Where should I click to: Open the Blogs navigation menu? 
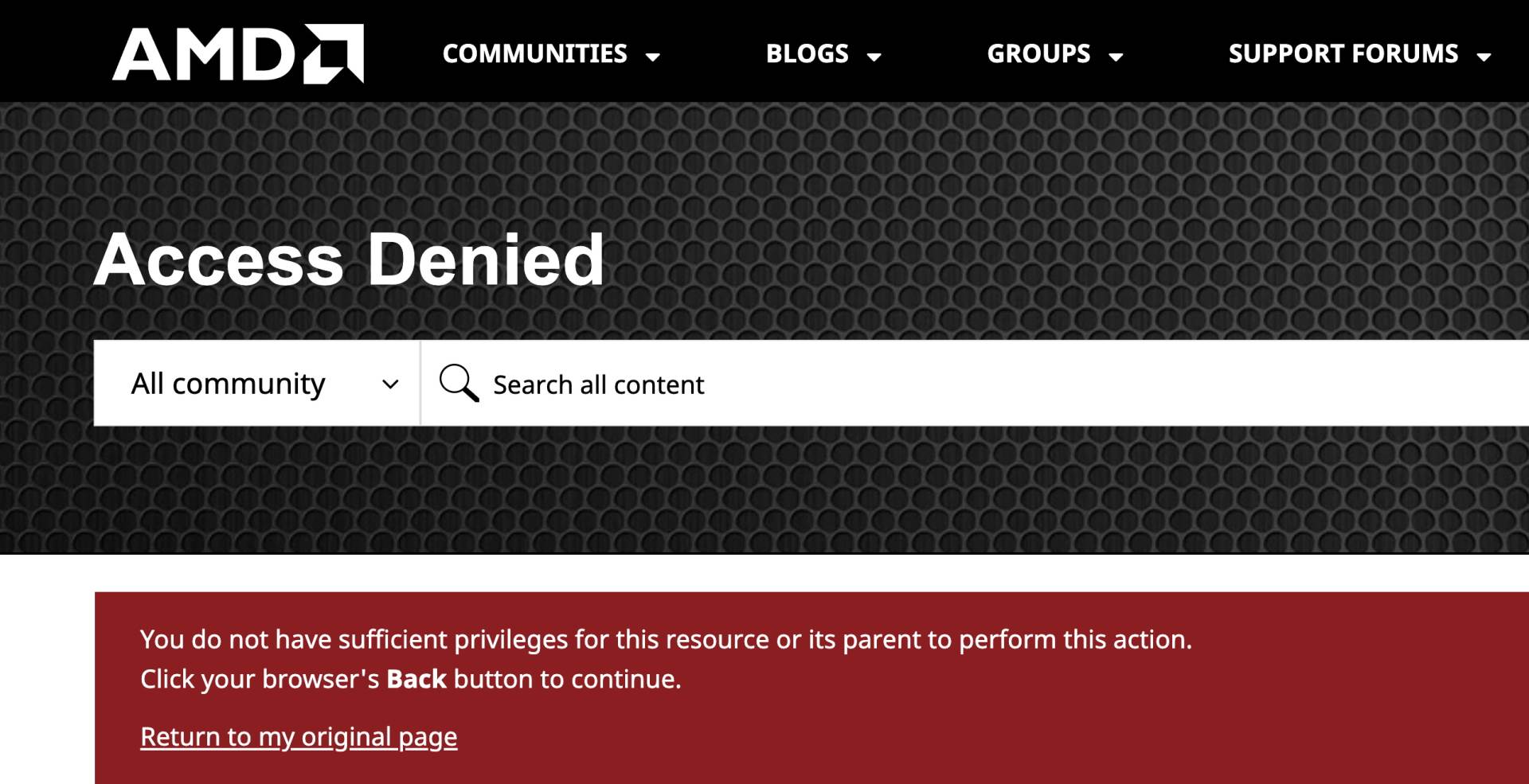click(x=807, y=53)
